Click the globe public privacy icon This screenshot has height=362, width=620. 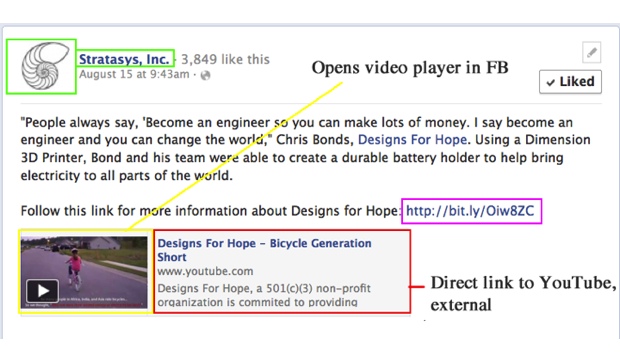click(205, 75)
